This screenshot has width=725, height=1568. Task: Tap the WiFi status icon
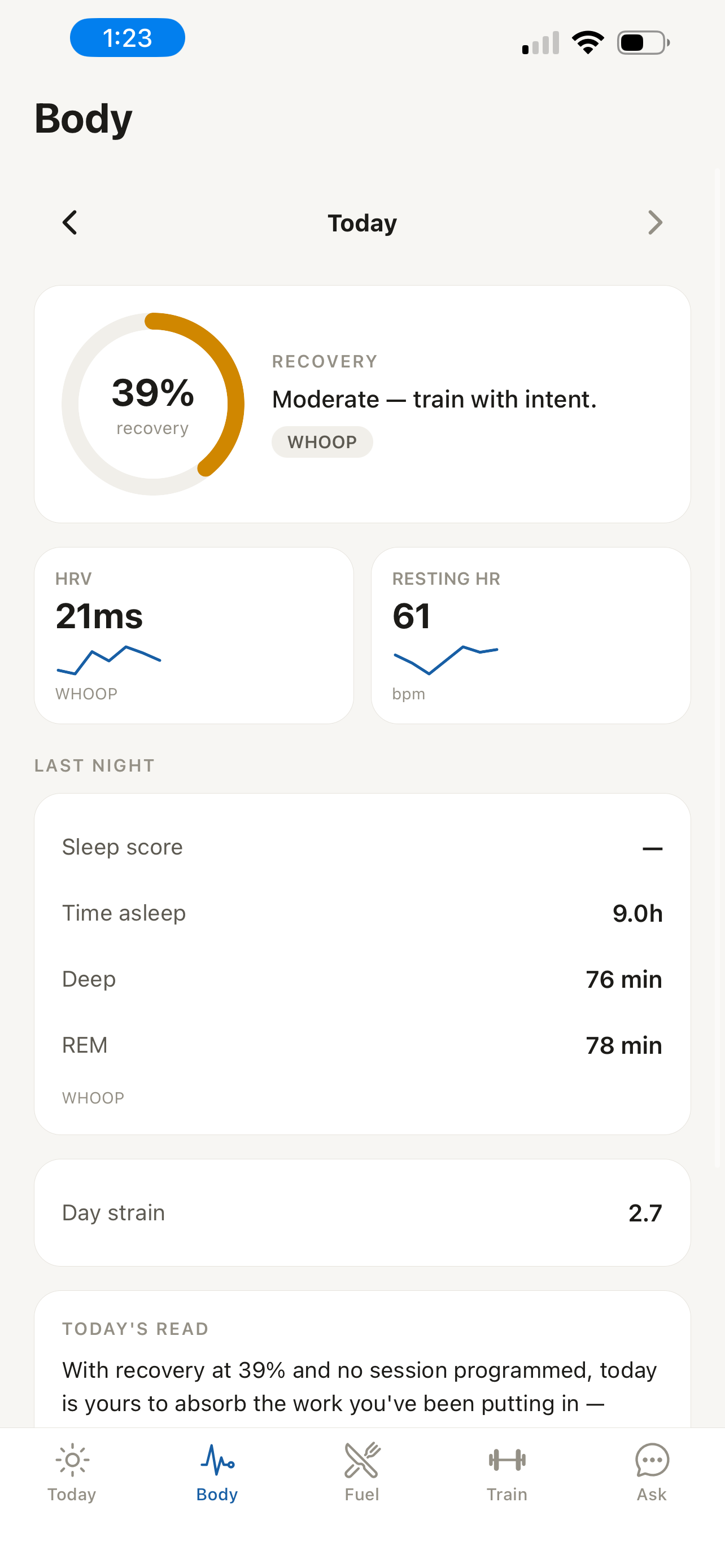tap(587, 42)
